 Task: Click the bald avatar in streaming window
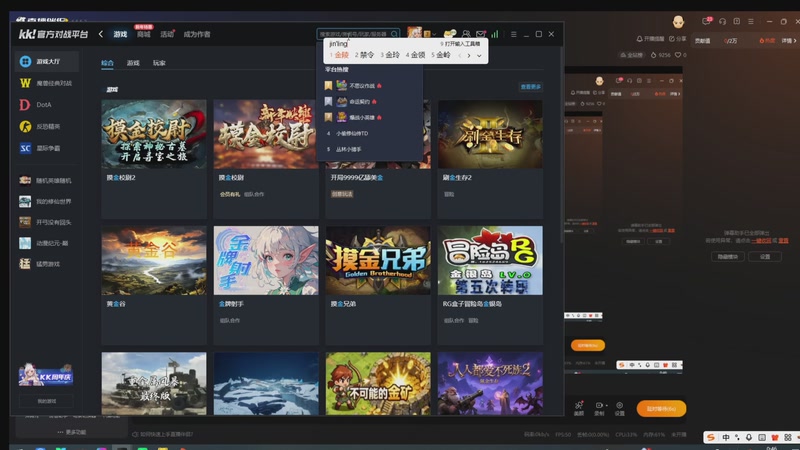coord(678,22)
